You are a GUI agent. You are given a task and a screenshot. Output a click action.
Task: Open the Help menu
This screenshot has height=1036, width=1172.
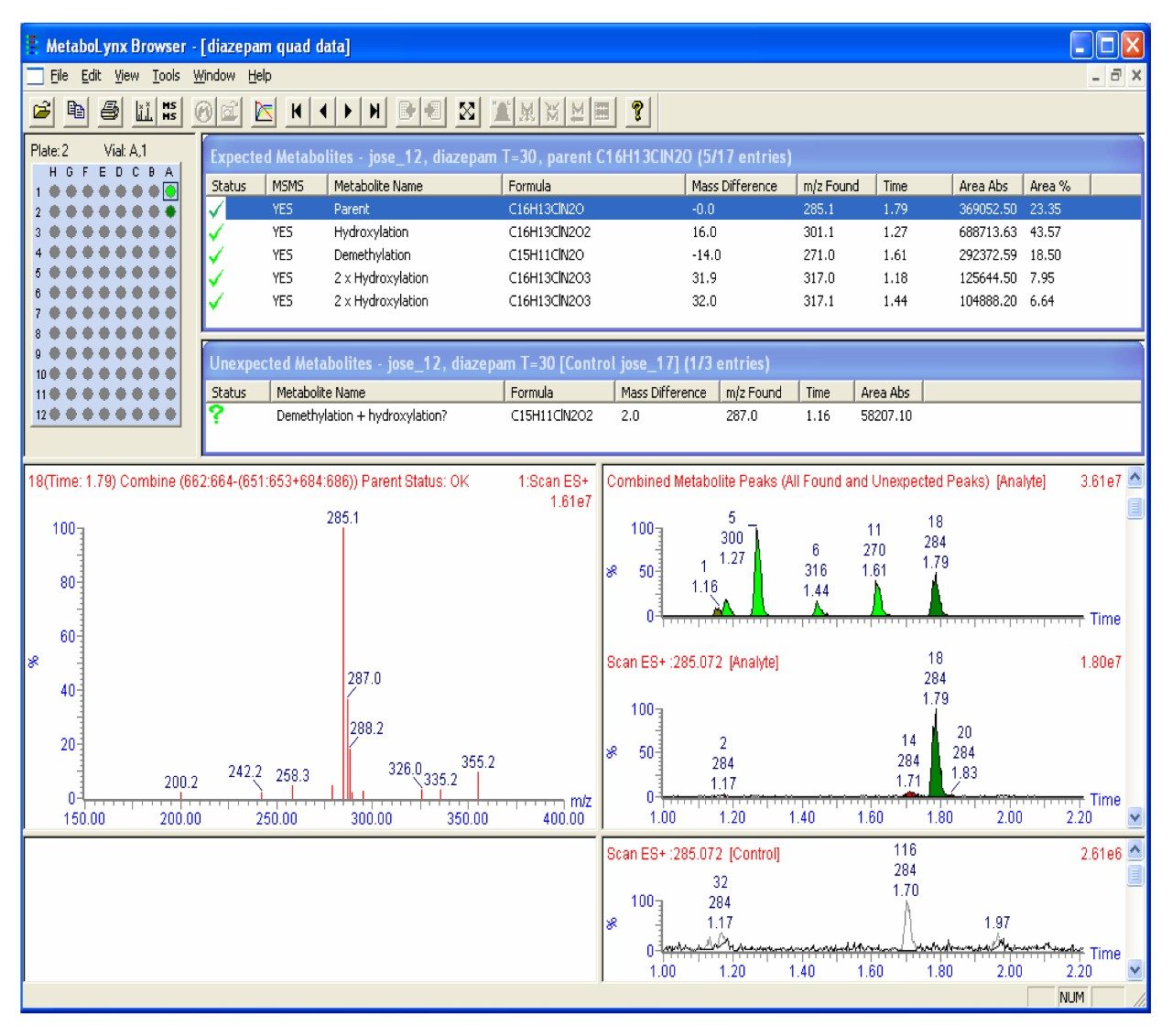[x=259, y=76]
